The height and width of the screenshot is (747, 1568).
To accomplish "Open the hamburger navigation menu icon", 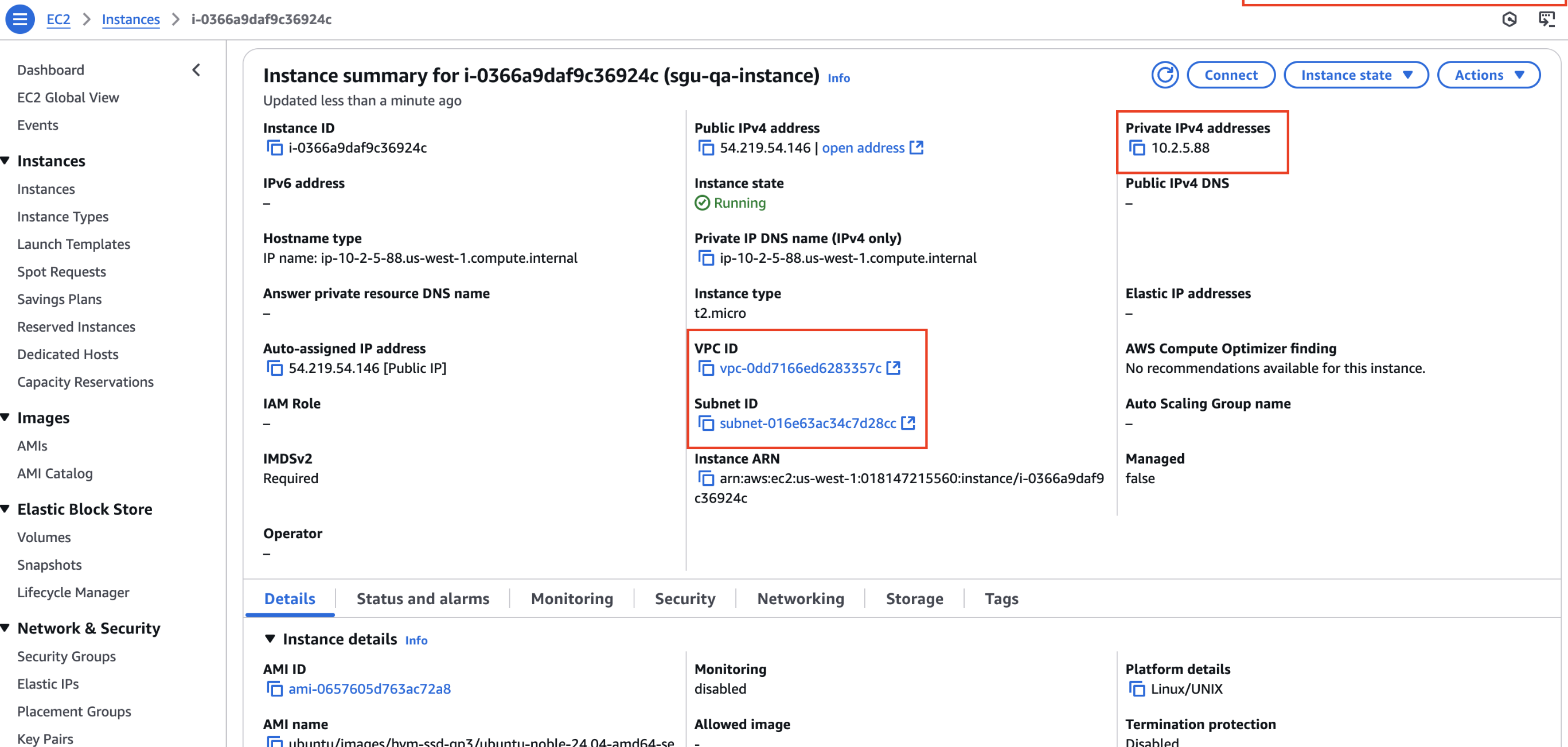I will 19,19.
